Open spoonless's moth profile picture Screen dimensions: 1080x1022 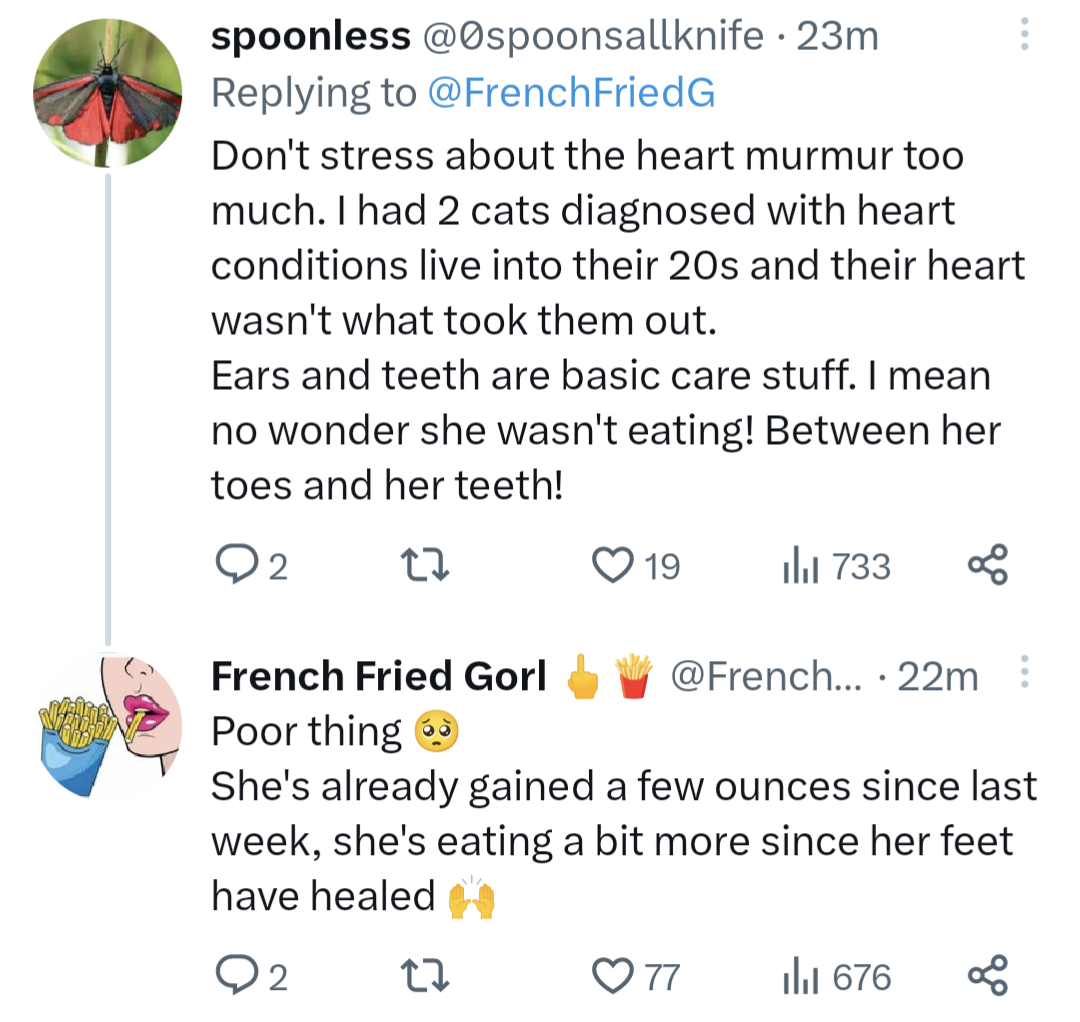(107, 93)
